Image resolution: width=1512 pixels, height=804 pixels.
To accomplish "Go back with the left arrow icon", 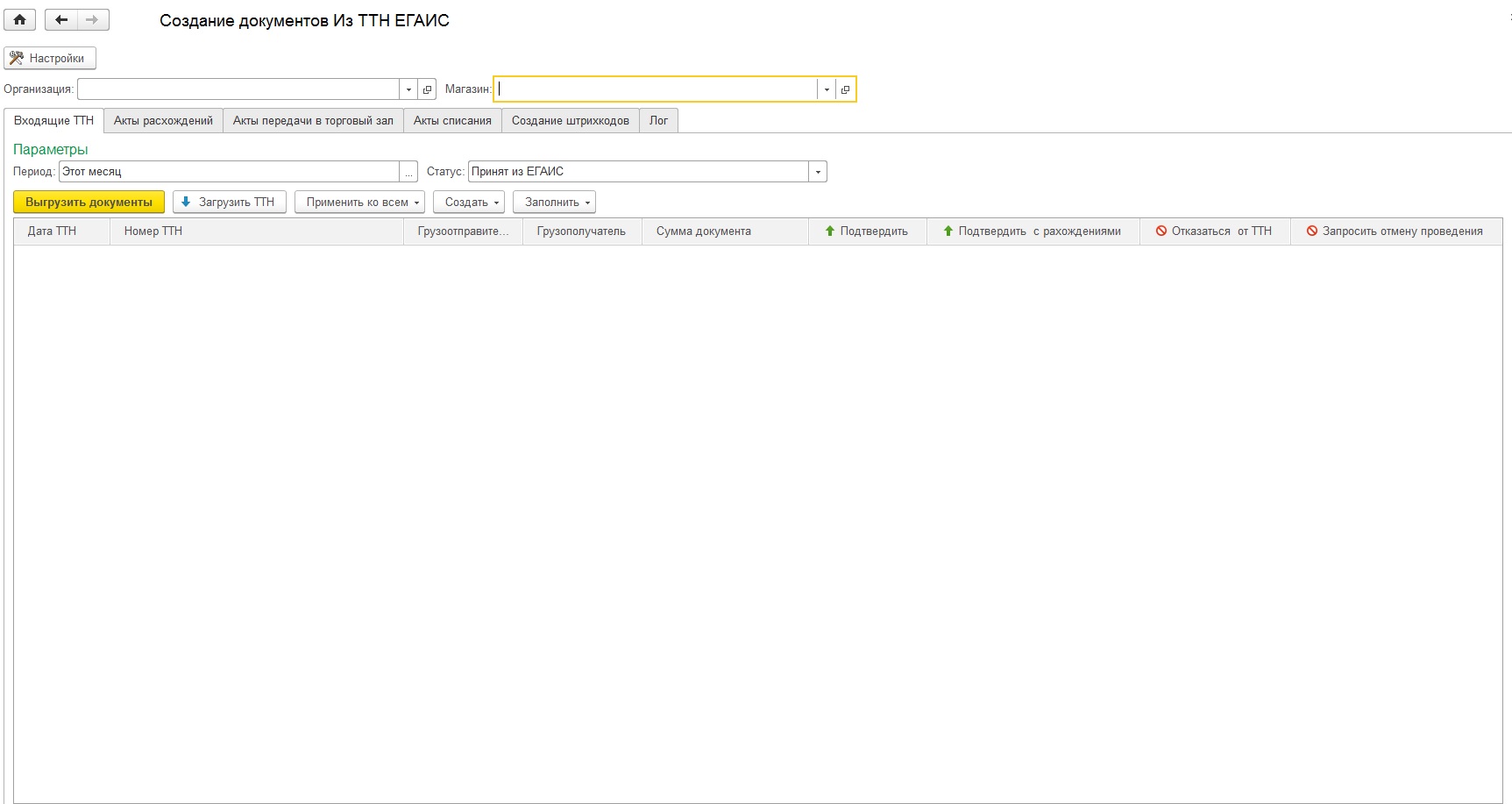I will coord(61,19).
